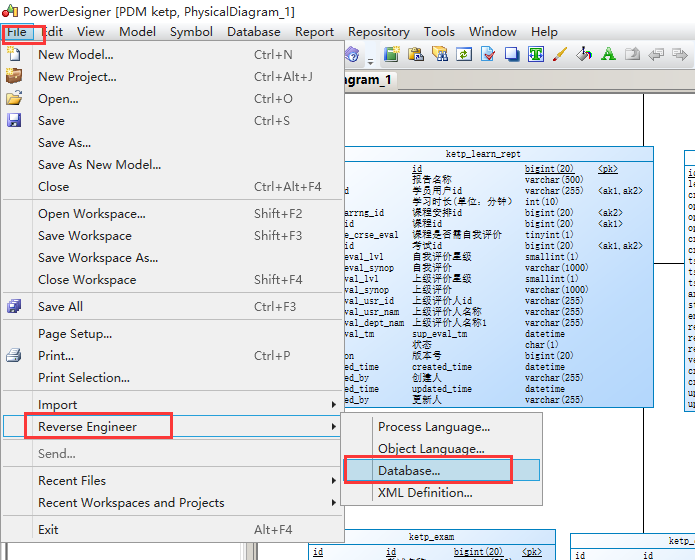The width and height of the screenshot is (695, 560).
Task: Click the ketp_exam table header
Action: click(x=432, y=537)
